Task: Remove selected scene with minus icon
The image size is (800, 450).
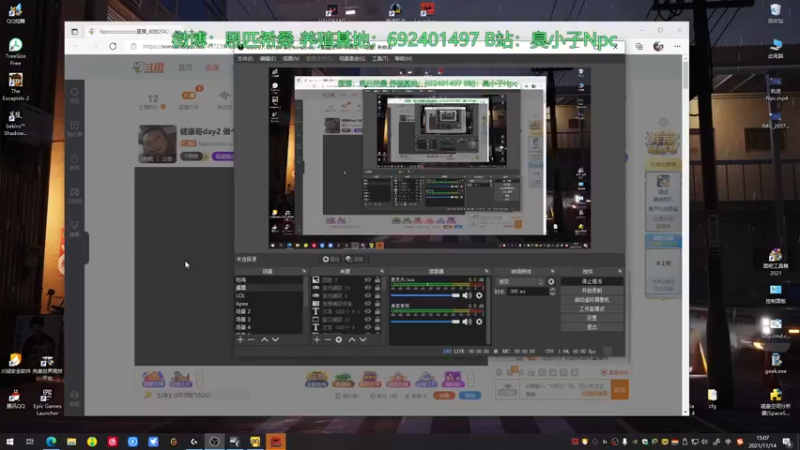Action: [251, 340]
